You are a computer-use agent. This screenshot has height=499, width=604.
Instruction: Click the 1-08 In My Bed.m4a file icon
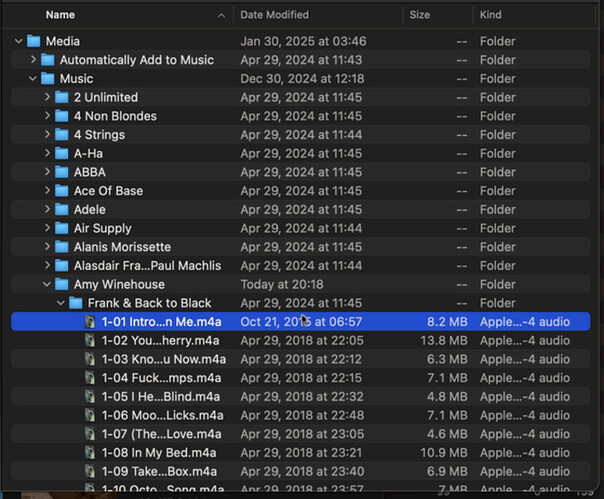90,452
